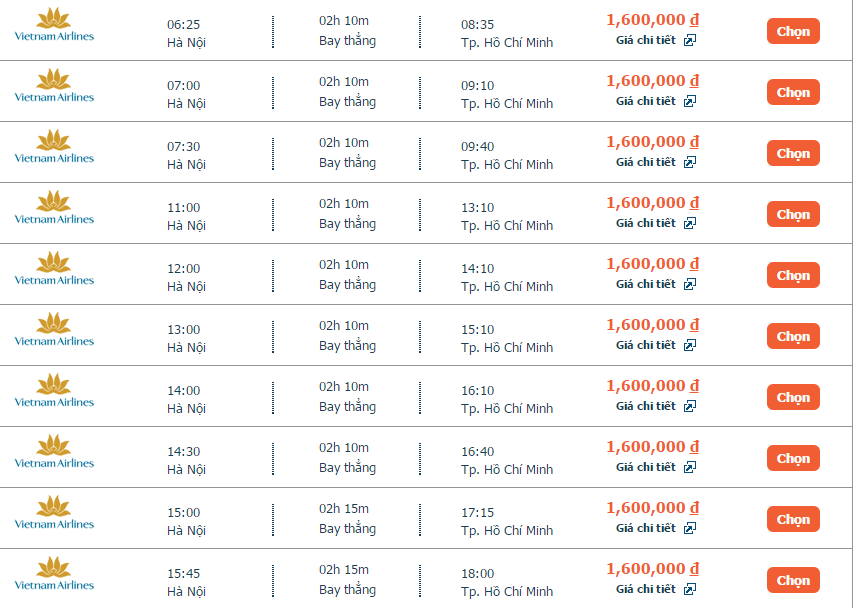Click Vietnam Airlines logo on 13:00 row
The width and height of the screenshot is (854, 608).
pyautogui.click(x=54, y=330)
